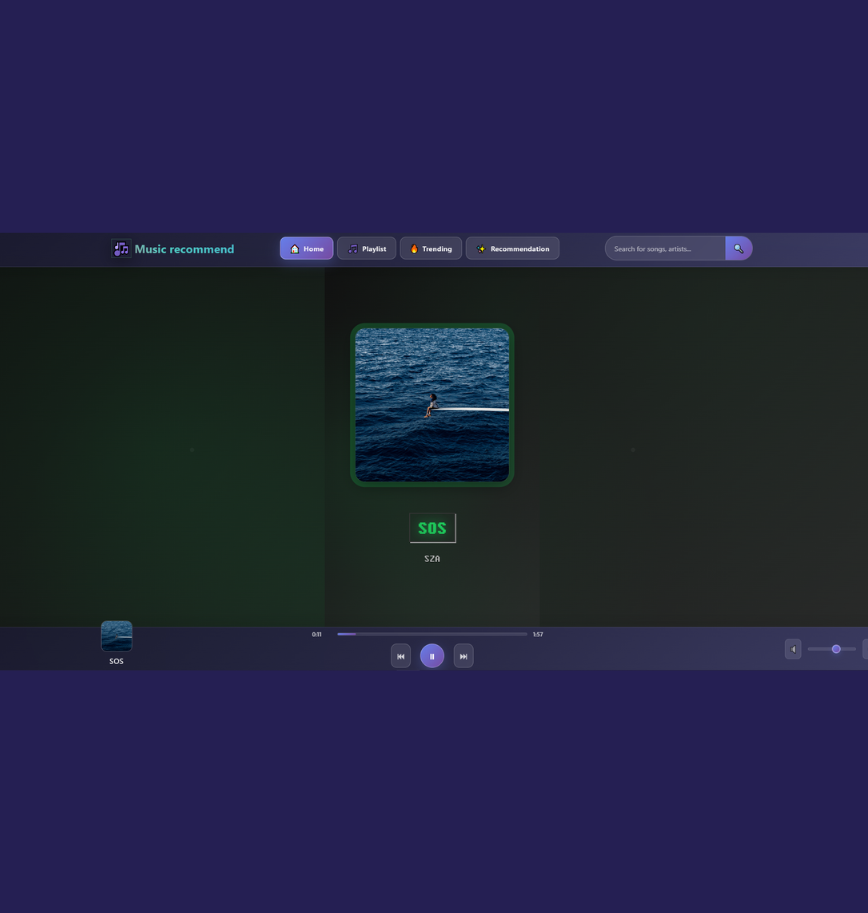868x913 pixels.
Task: Open the Music recommend title link
Action: point(184,249)
